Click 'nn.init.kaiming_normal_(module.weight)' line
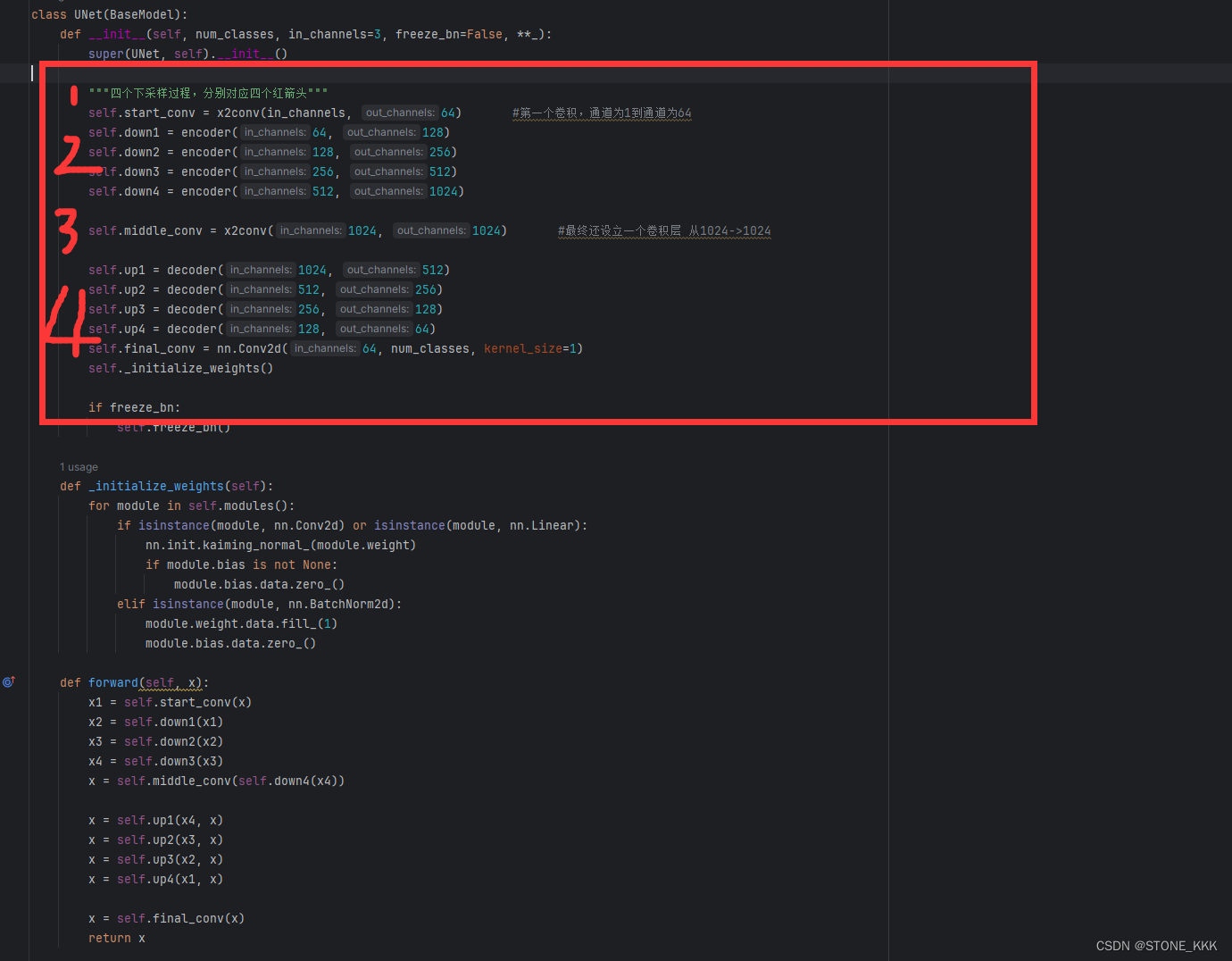 coord(281,545)
